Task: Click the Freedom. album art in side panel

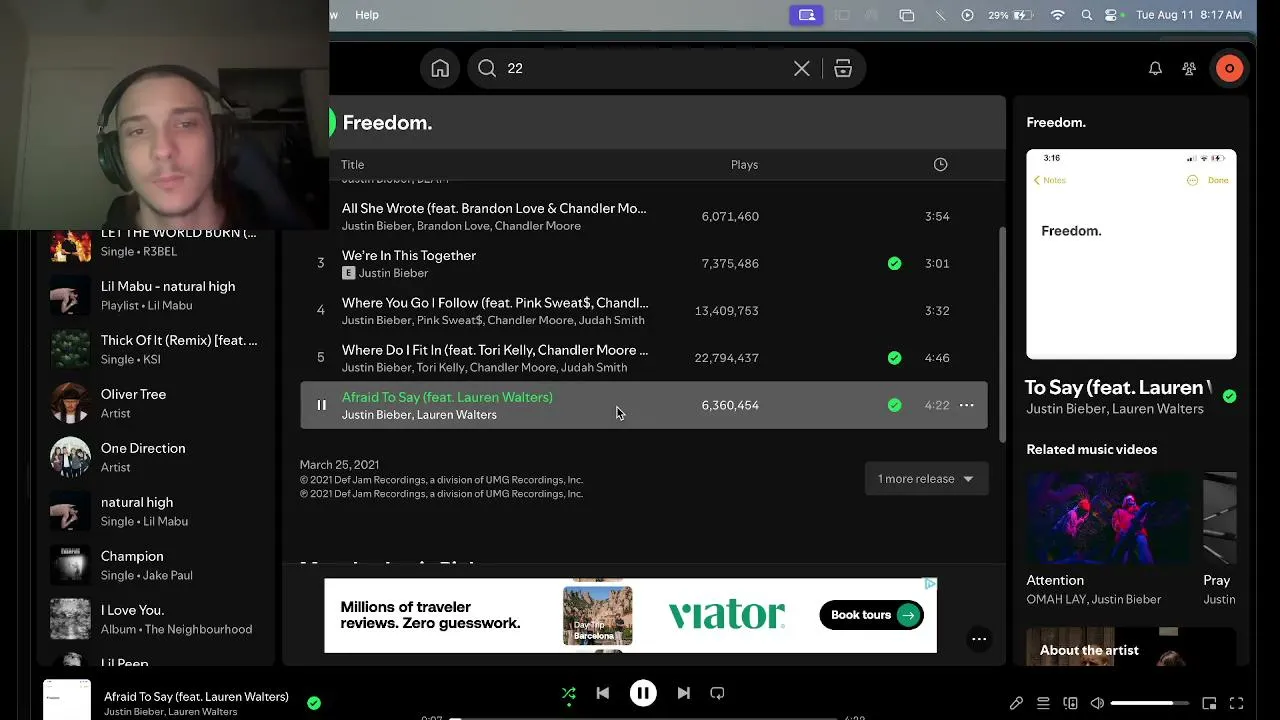Action: tap(1131, 254)
